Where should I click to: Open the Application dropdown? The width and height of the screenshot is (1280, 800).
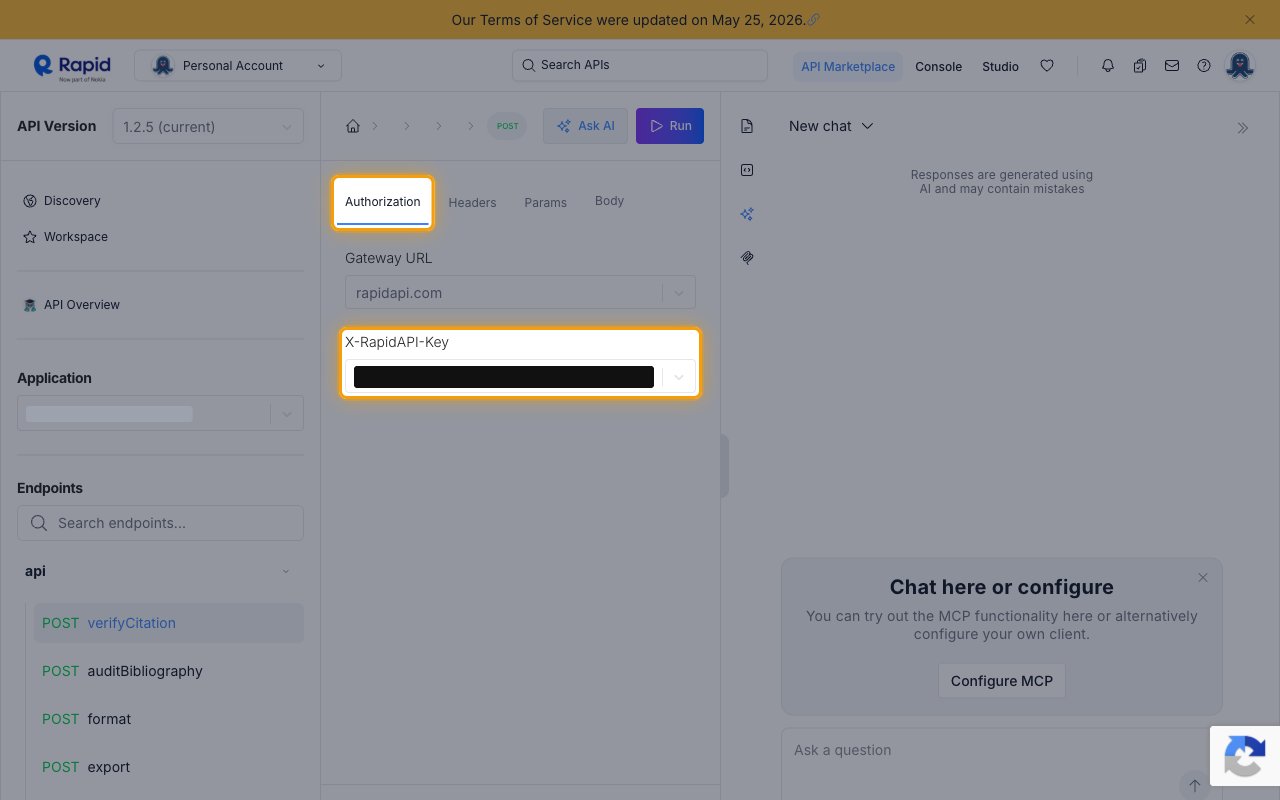[x=160, y=414]
